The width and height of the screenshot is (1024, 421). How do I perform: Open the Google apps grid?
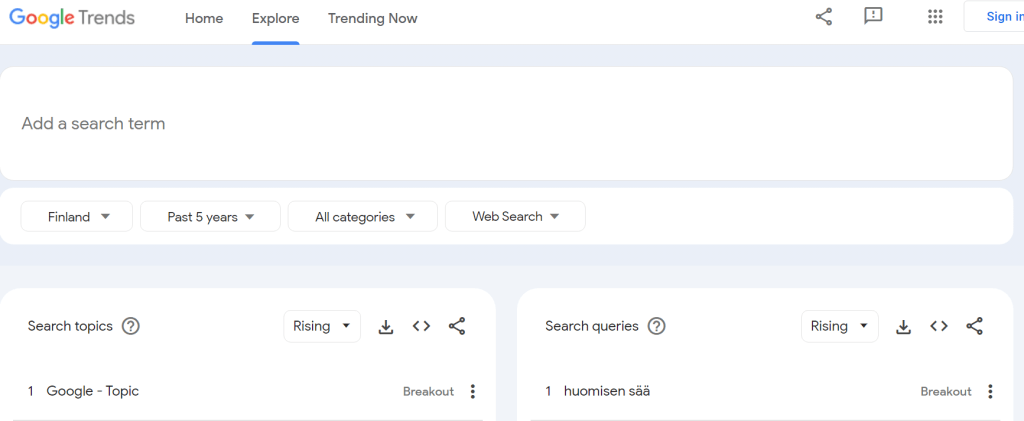(935, 17)
